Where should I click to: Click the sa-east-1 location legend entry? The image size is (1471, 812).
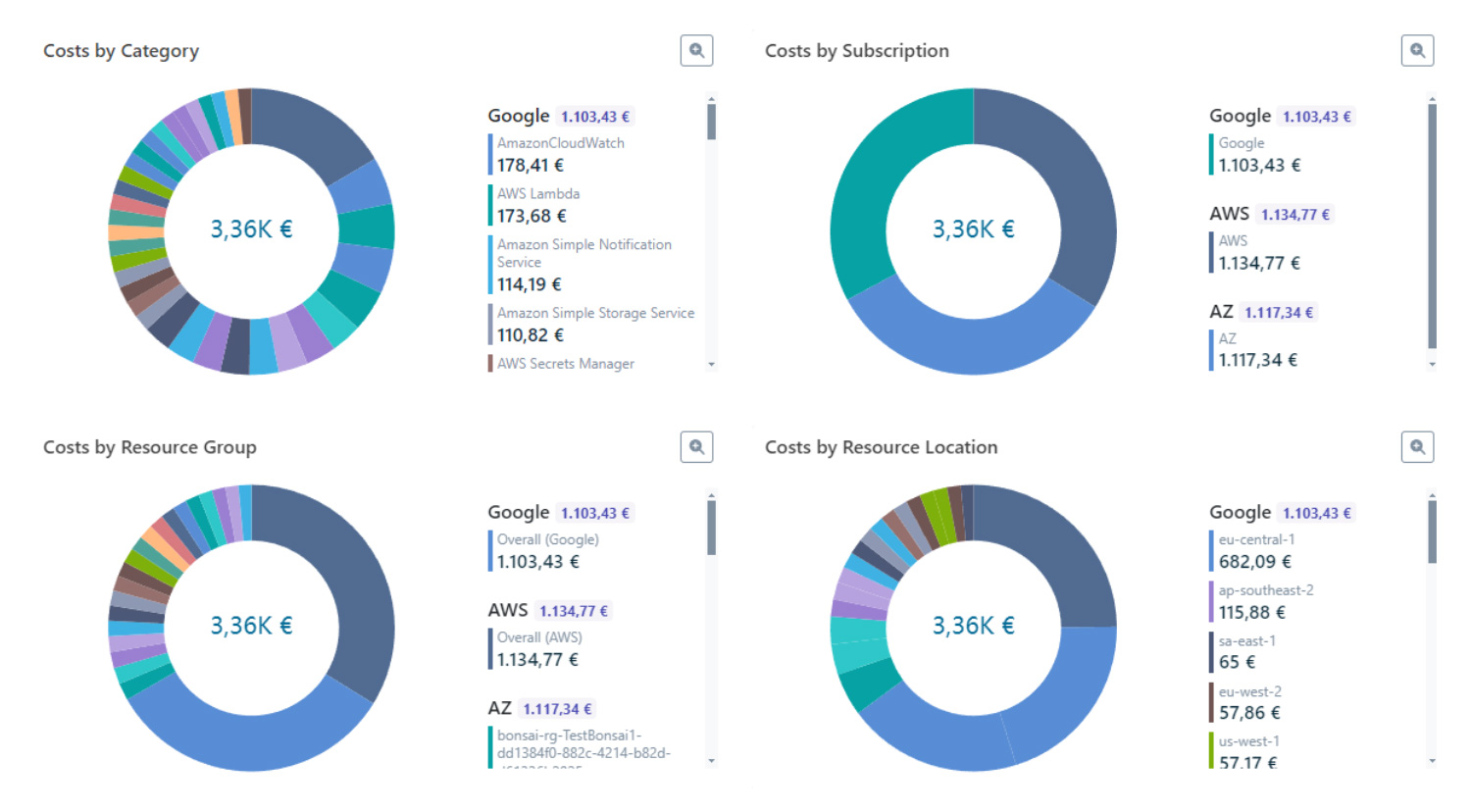coord(1246,652)
